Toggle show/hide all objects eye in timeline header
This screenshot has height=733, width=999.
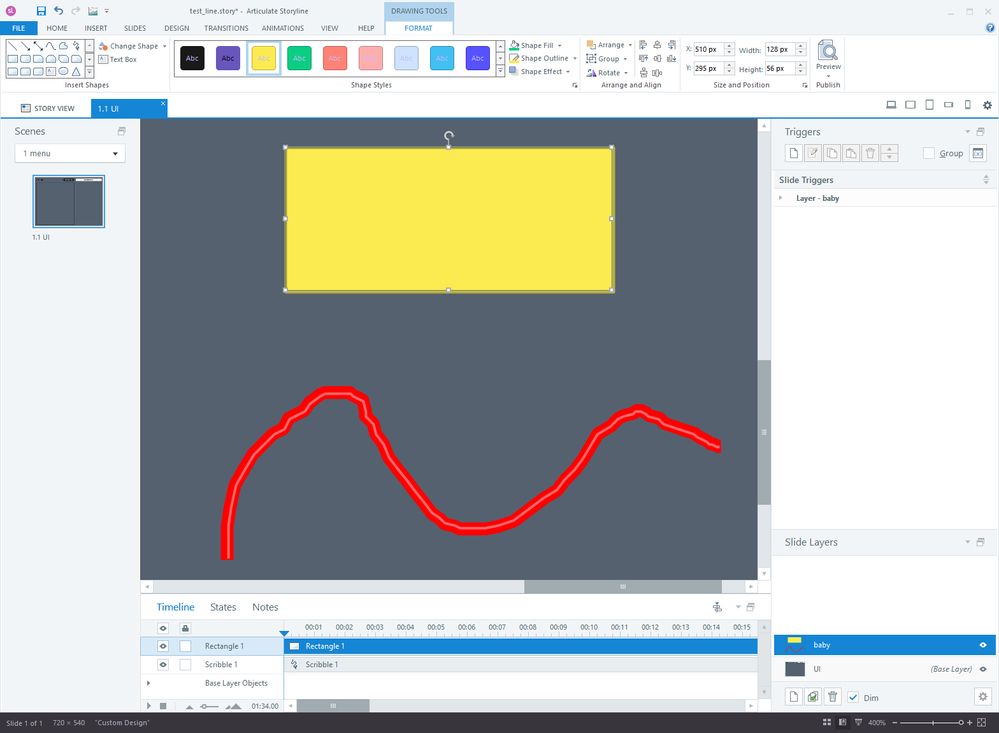pyautogui.click(x=163, y=628)
